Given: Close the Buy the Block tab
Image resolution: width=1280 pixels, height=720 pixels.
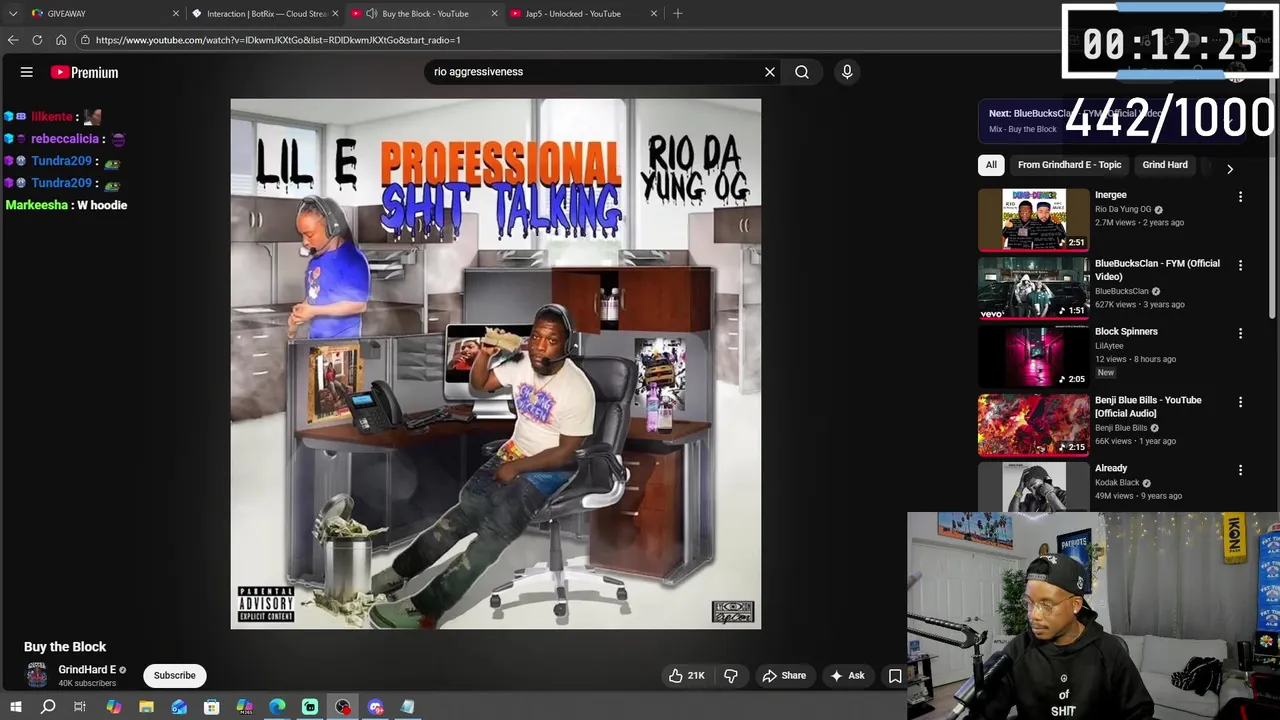Looking at the screenshot, I should tap(494, 13).
